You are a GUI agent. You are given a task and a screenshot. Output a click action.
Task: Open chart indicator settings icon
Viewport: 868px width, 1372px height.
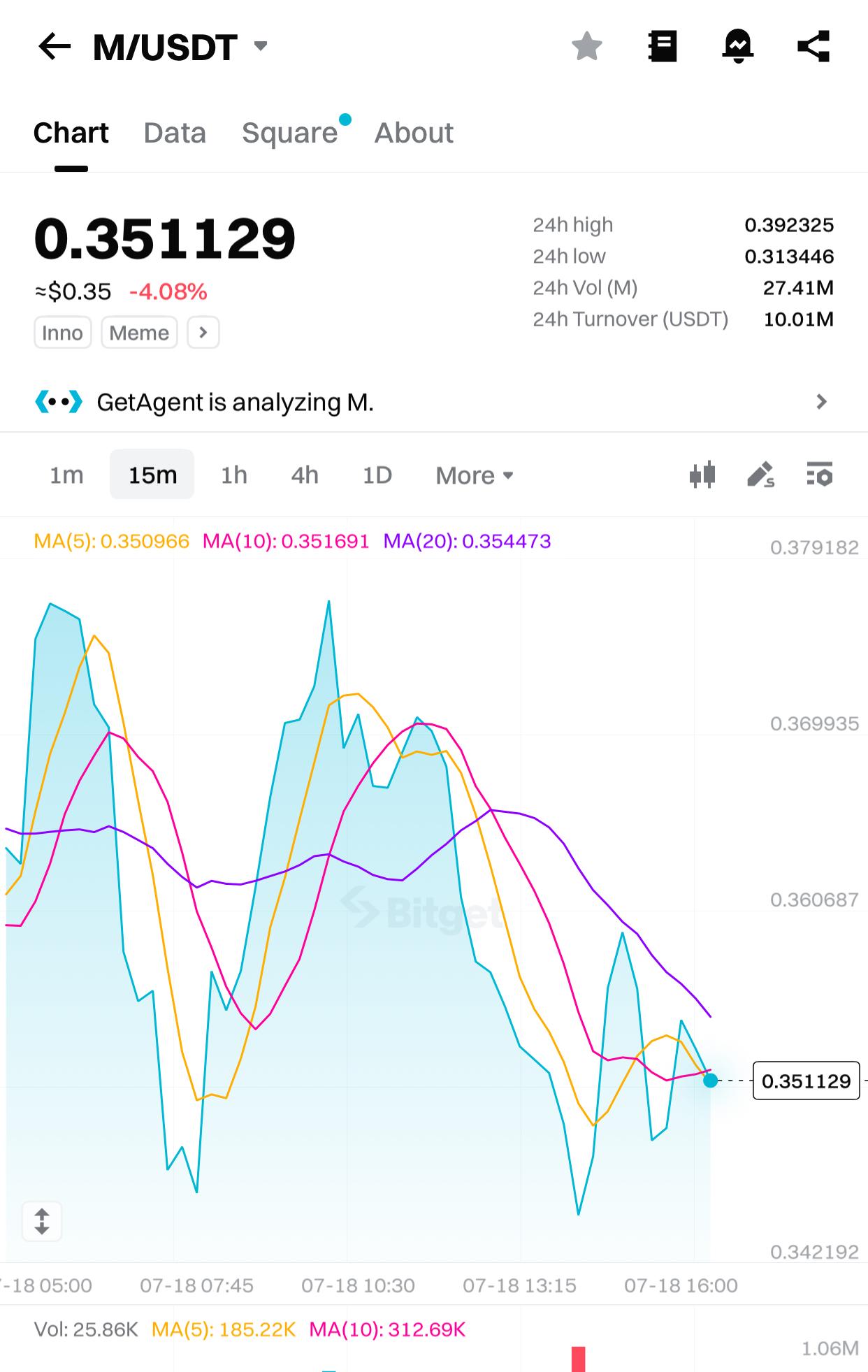click(819, 475)
